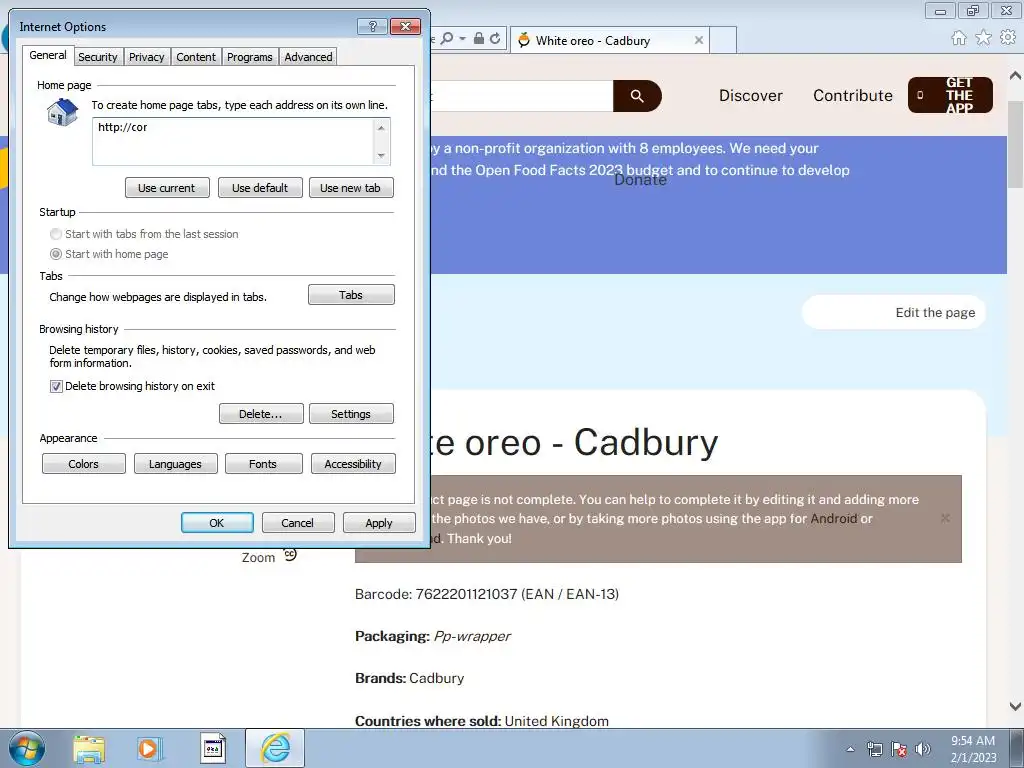Select Start with tabs from last session
This screenshot has height=768, width=1024.
pos(56,234)
